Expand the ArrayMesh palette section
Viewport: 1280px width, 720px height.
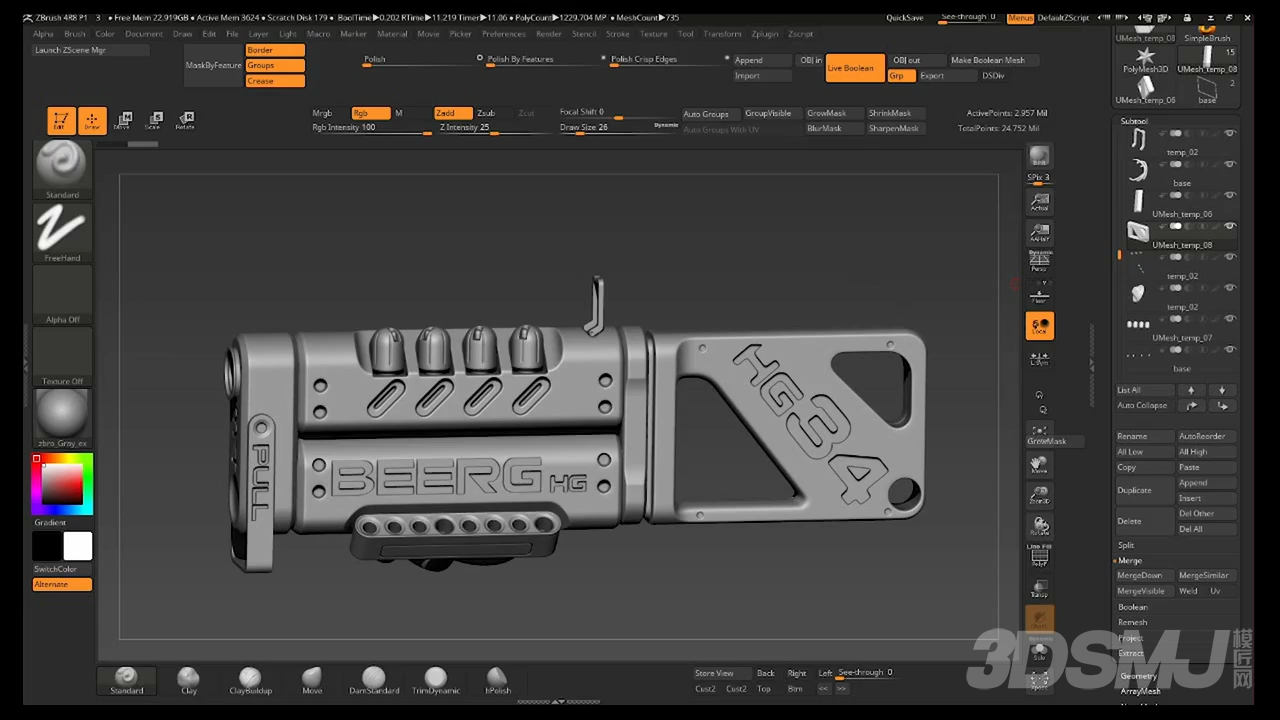(1141, 691)
